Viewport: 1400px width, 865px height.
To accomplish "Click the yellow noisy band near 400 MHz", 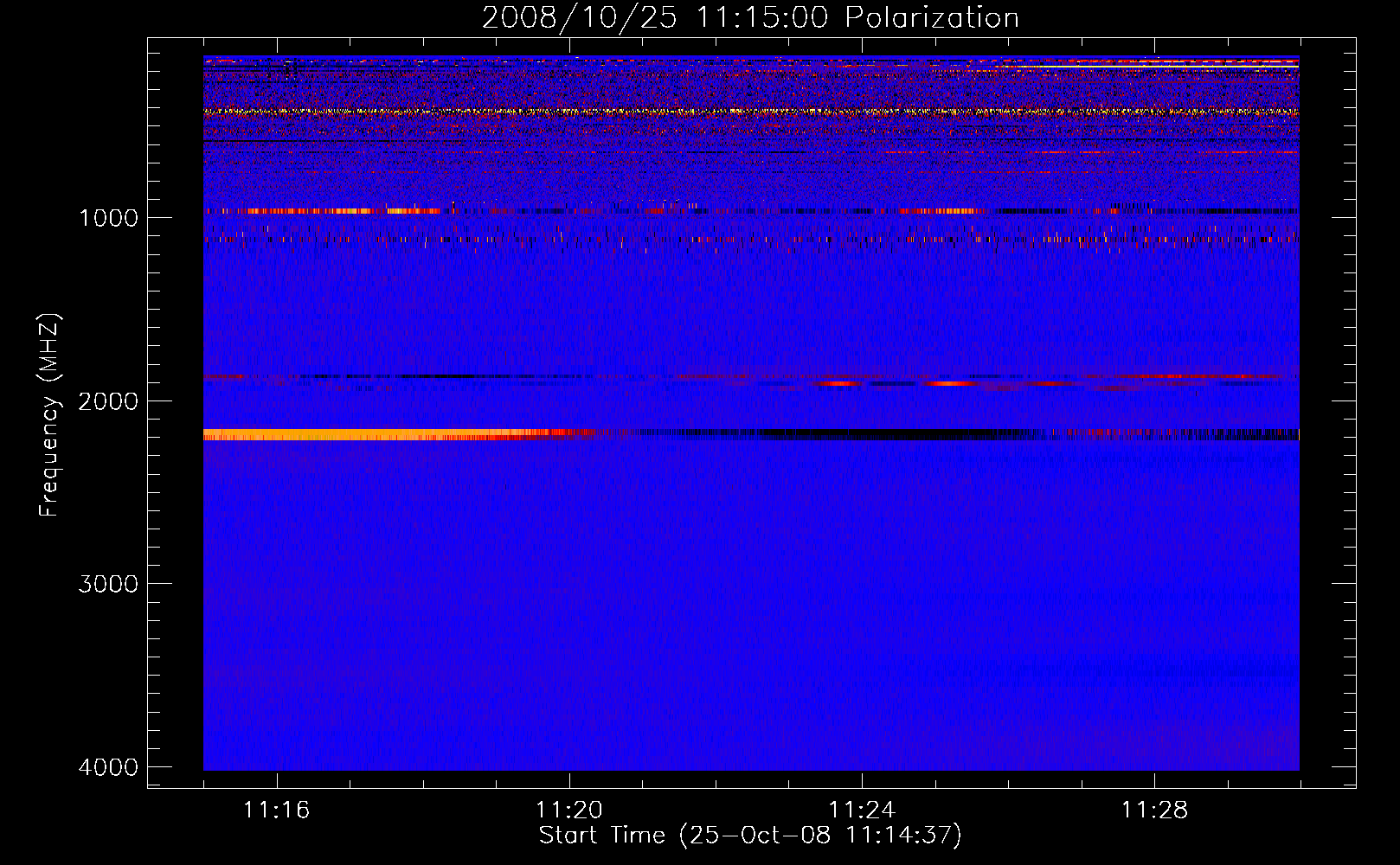I will (x=751, y=112).
